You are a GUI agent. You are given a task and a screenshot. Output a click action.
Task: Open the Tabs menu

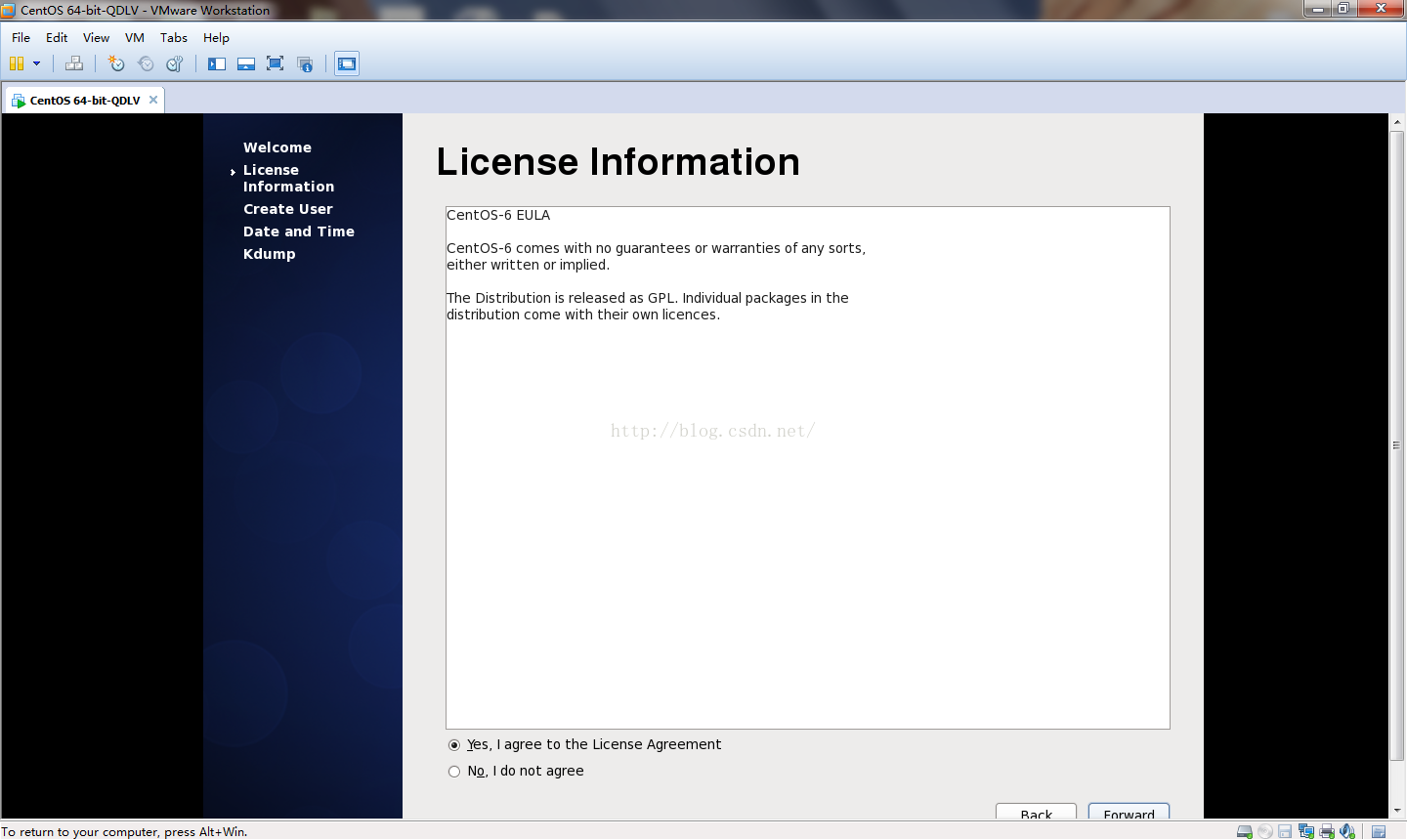174,37
